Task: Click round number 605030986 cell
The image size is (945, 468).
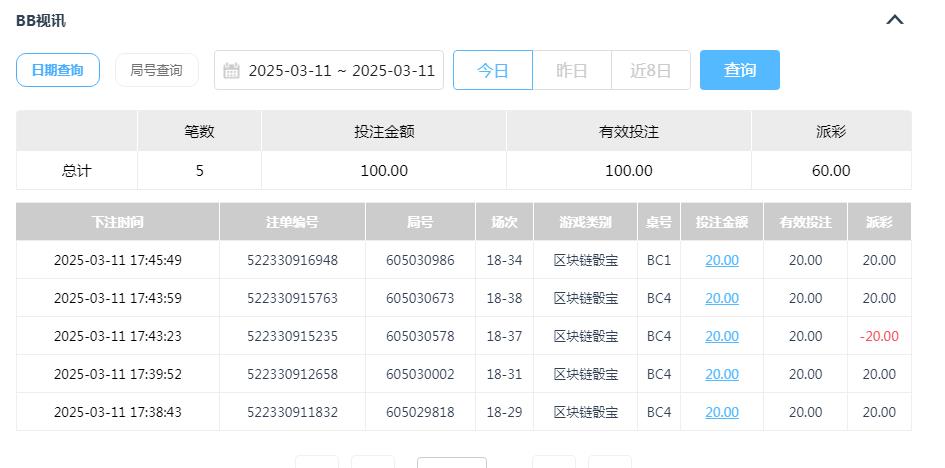Action: point(420,260)
